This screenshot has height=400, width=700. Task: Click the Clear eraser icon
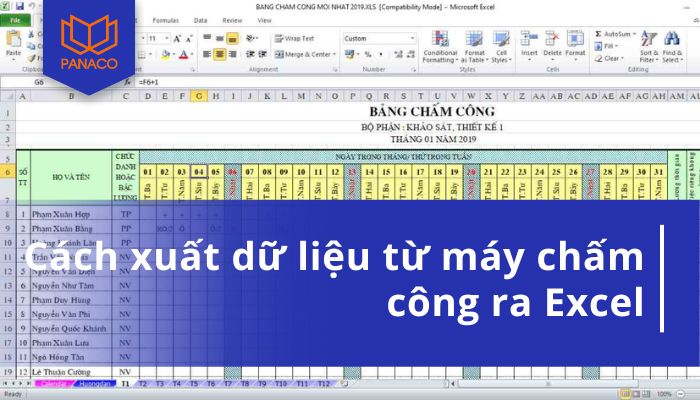tap(599, 58)
